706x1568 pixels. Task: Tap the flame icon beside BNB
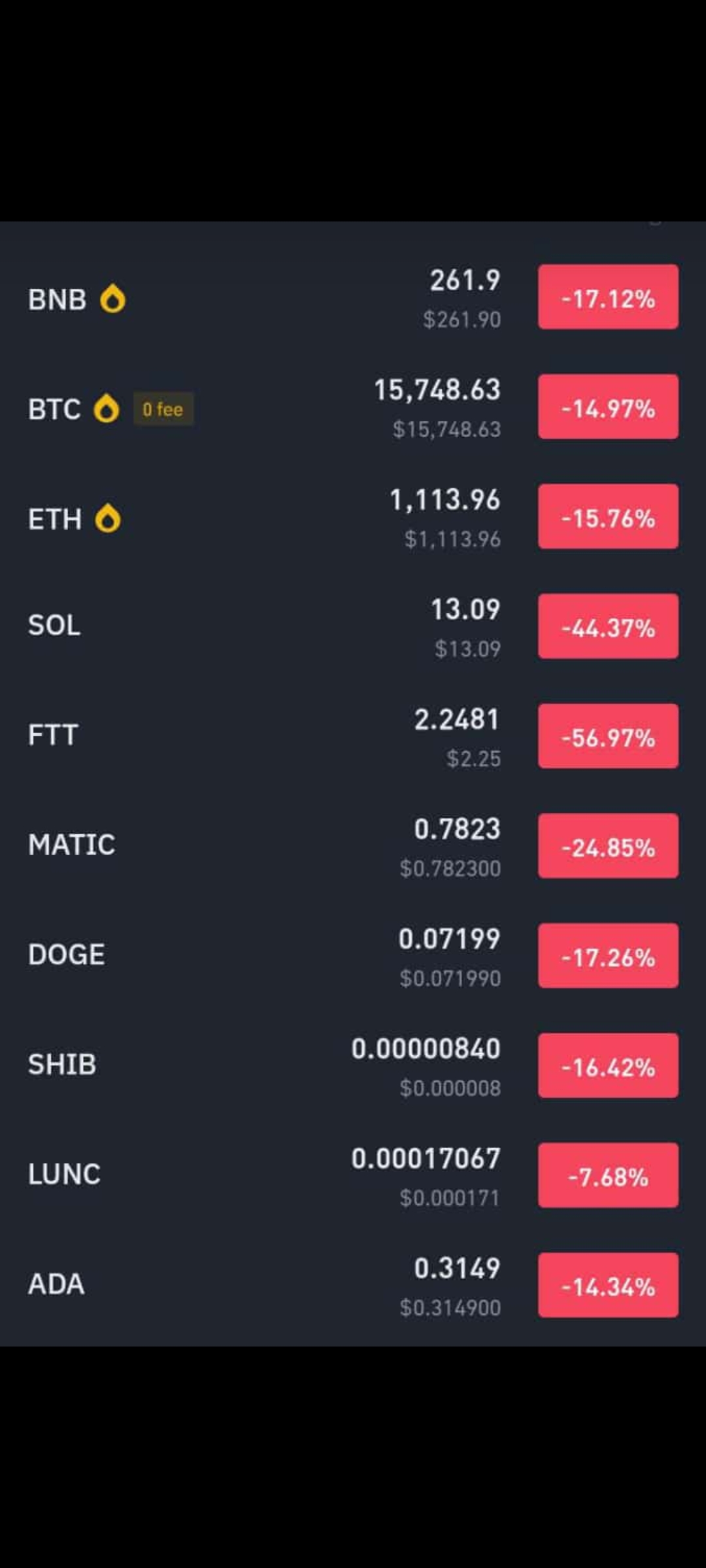(112, 299)
